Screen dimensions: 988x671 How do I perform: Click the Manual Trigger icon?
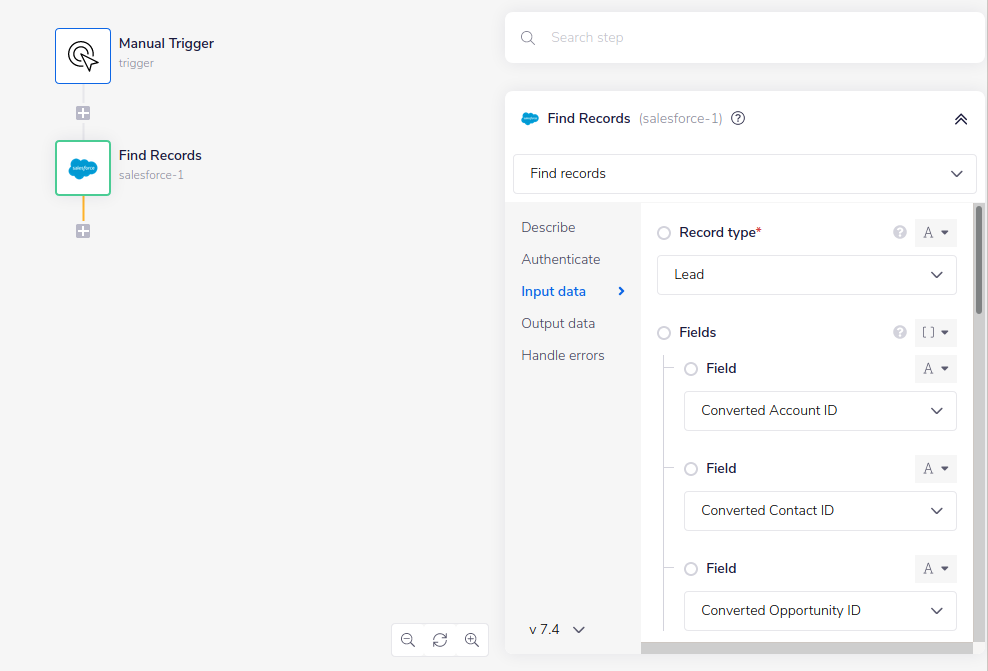[83, 55]
